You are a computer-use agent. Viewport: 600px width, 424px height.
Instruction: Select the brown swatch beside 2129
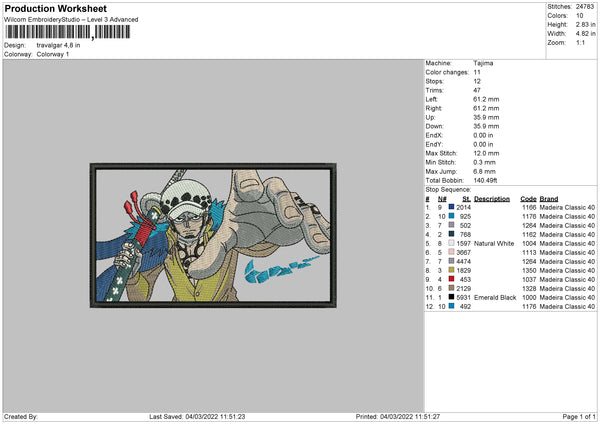(x=452, y=288)
